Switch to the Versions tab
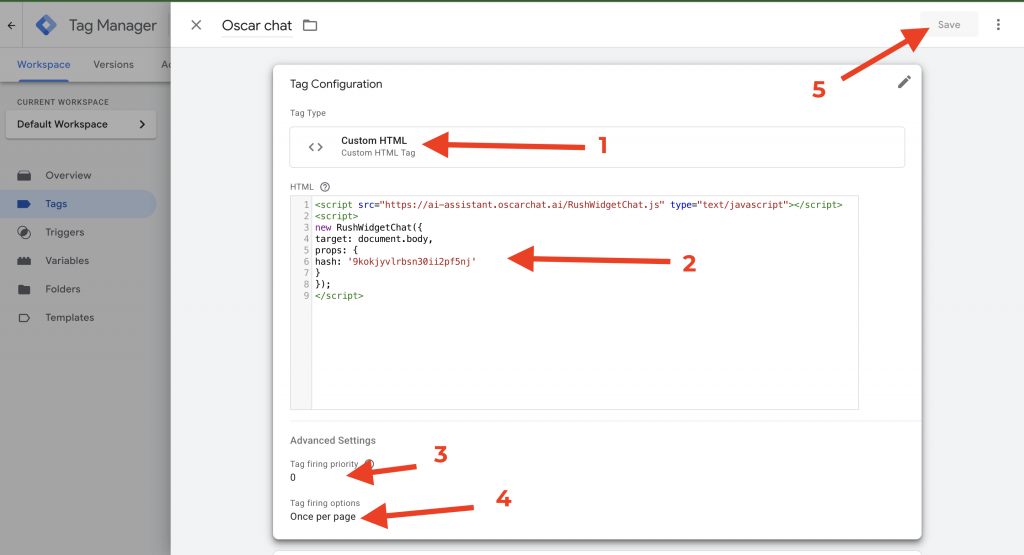The height and width of the screenshot is (555, 1024). pyautogui.click(x=113, y=65)
